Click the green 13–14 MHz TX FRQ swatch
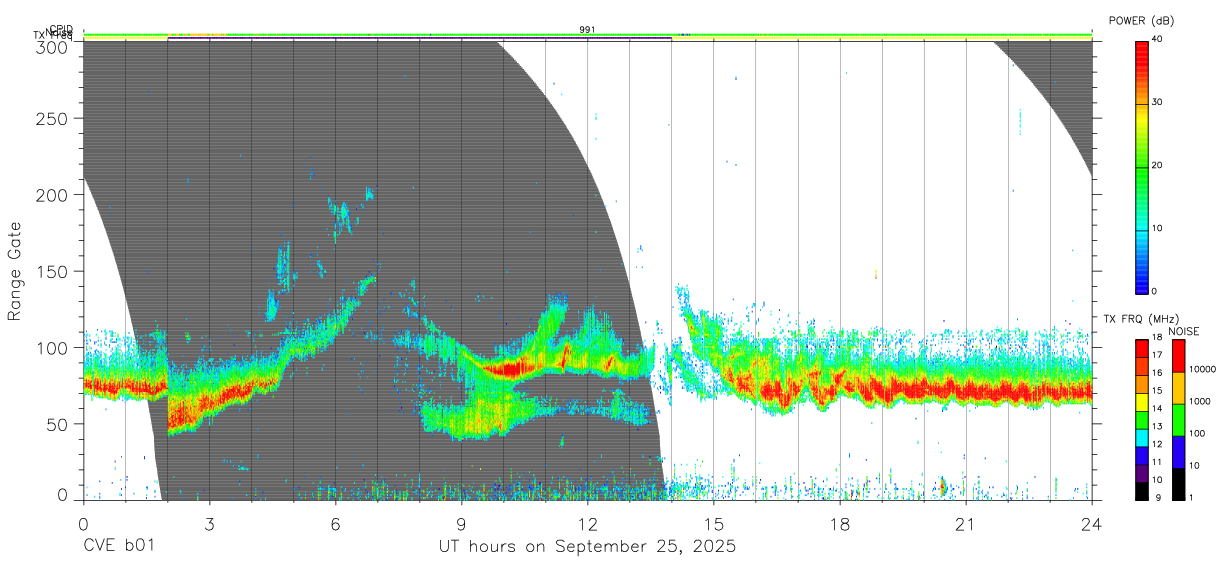 coord(1142,419)
